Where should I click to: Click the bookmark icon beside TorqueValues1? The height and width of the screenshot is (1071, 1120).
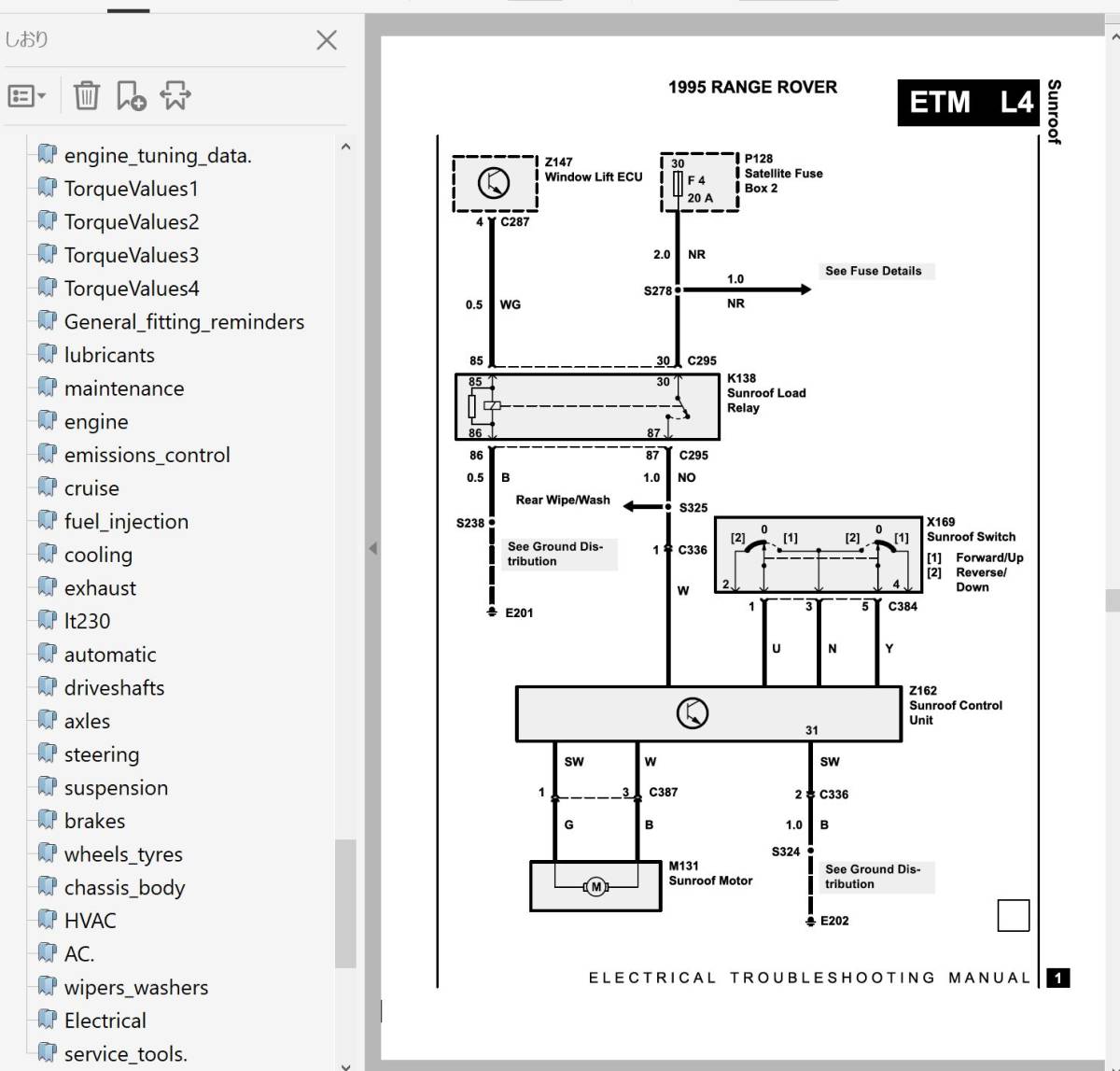pos(47,187)
